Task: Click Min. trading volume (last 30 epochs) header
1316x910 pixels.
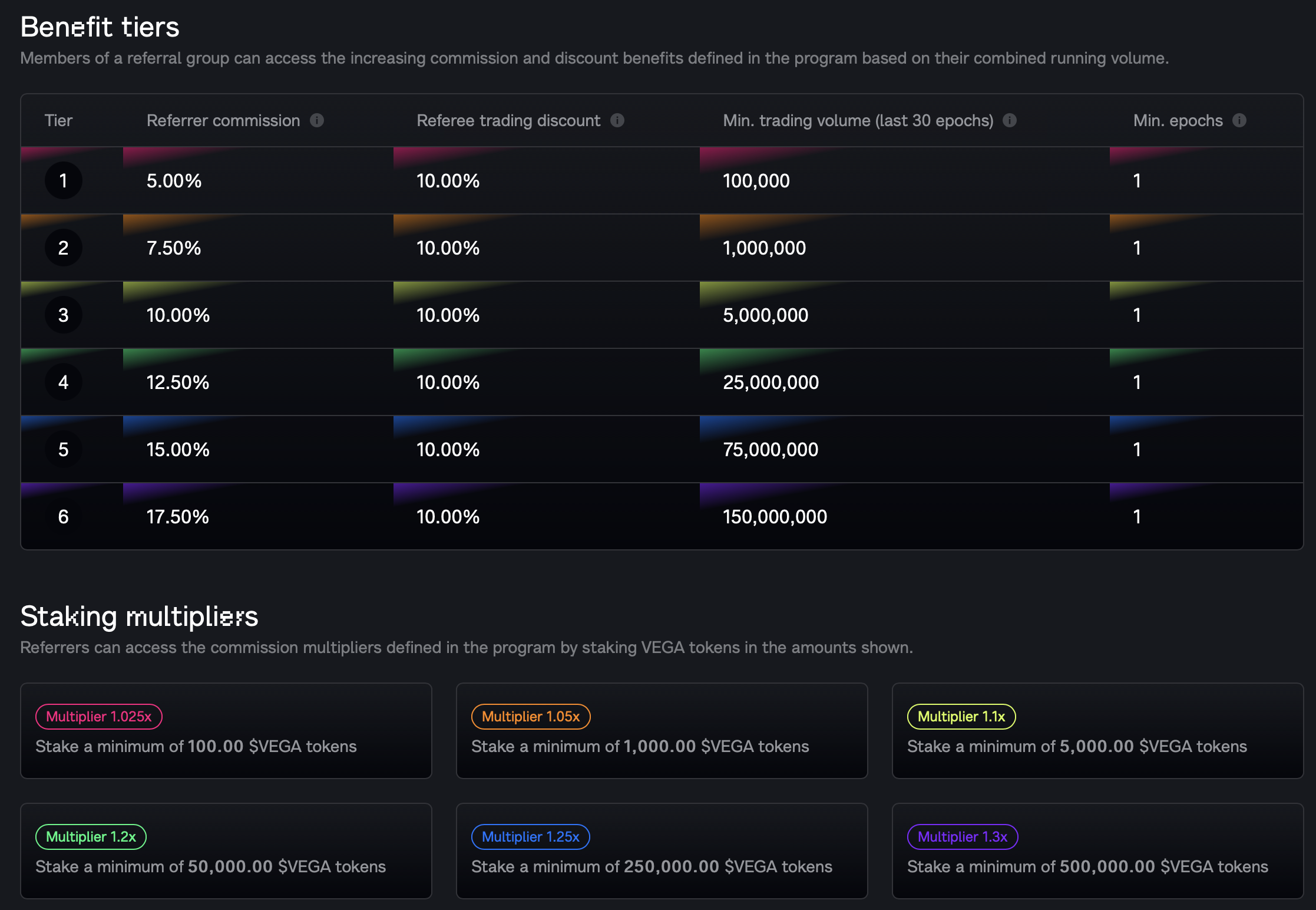Action: coord(858,120)
